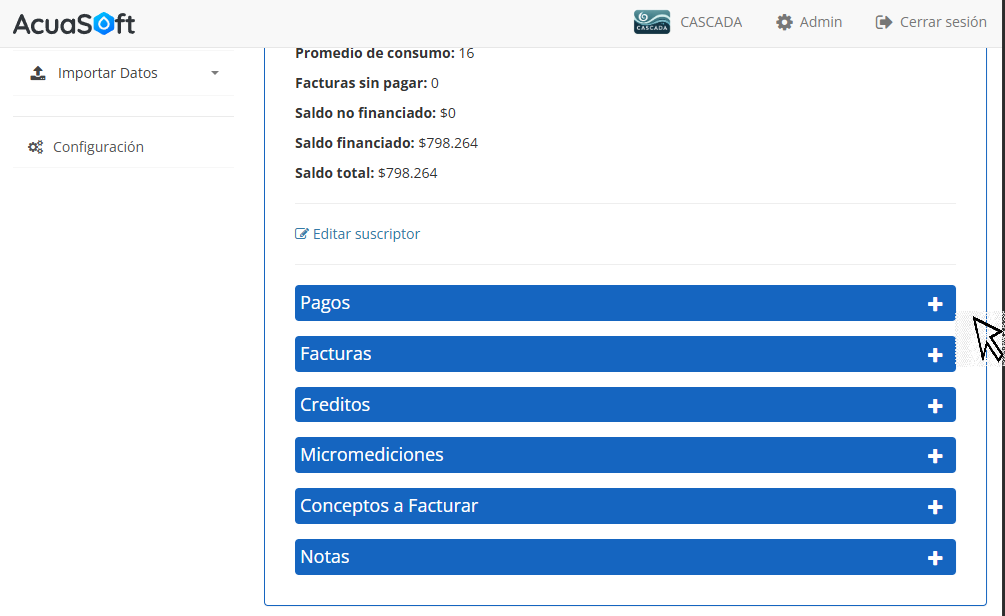Click the Importar Datos upload icon
The height and width of the screenshot is (616, 1005).
38,73
